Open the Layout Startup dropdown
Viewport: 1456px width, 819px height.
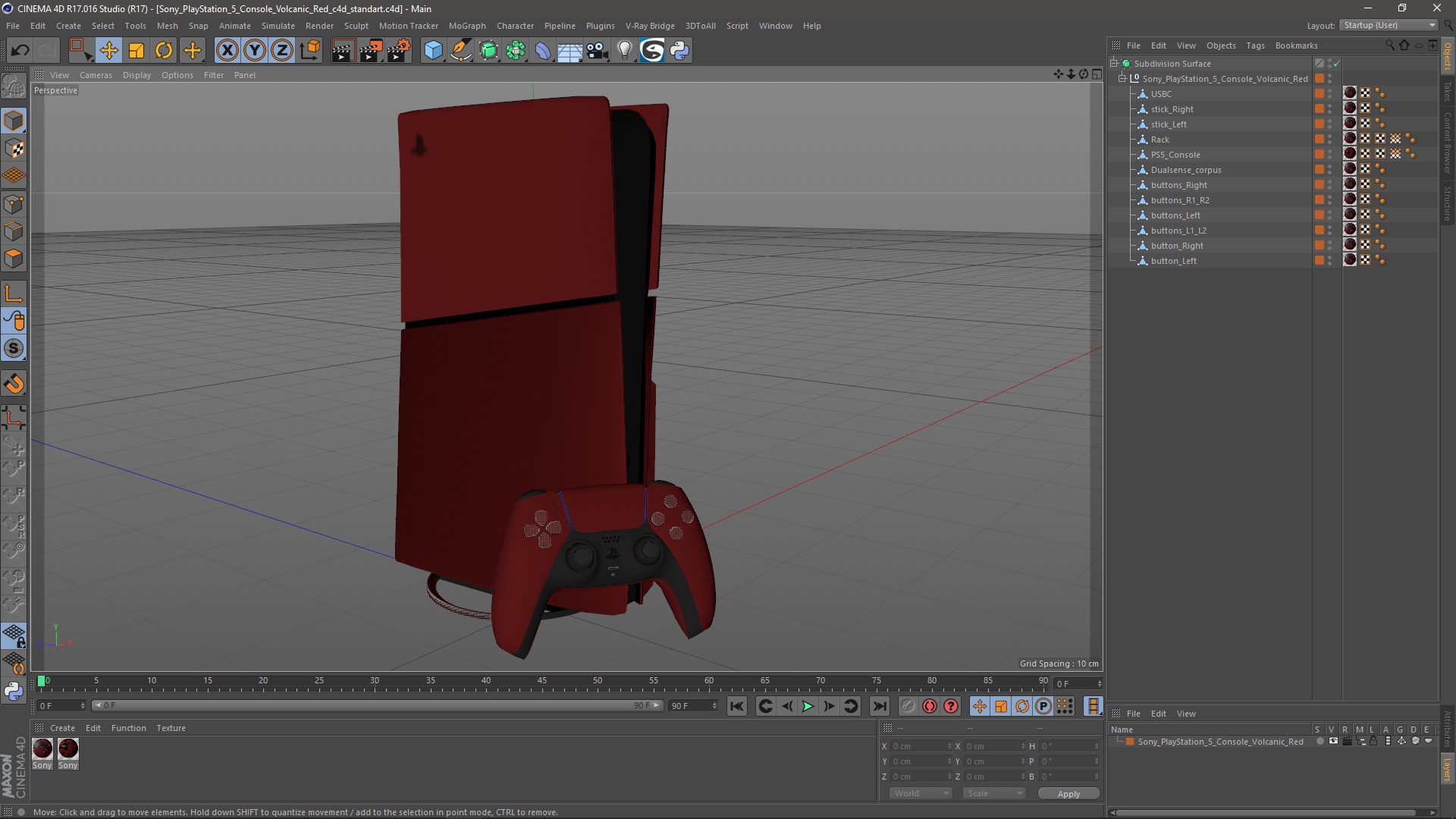click(1389, 25)
